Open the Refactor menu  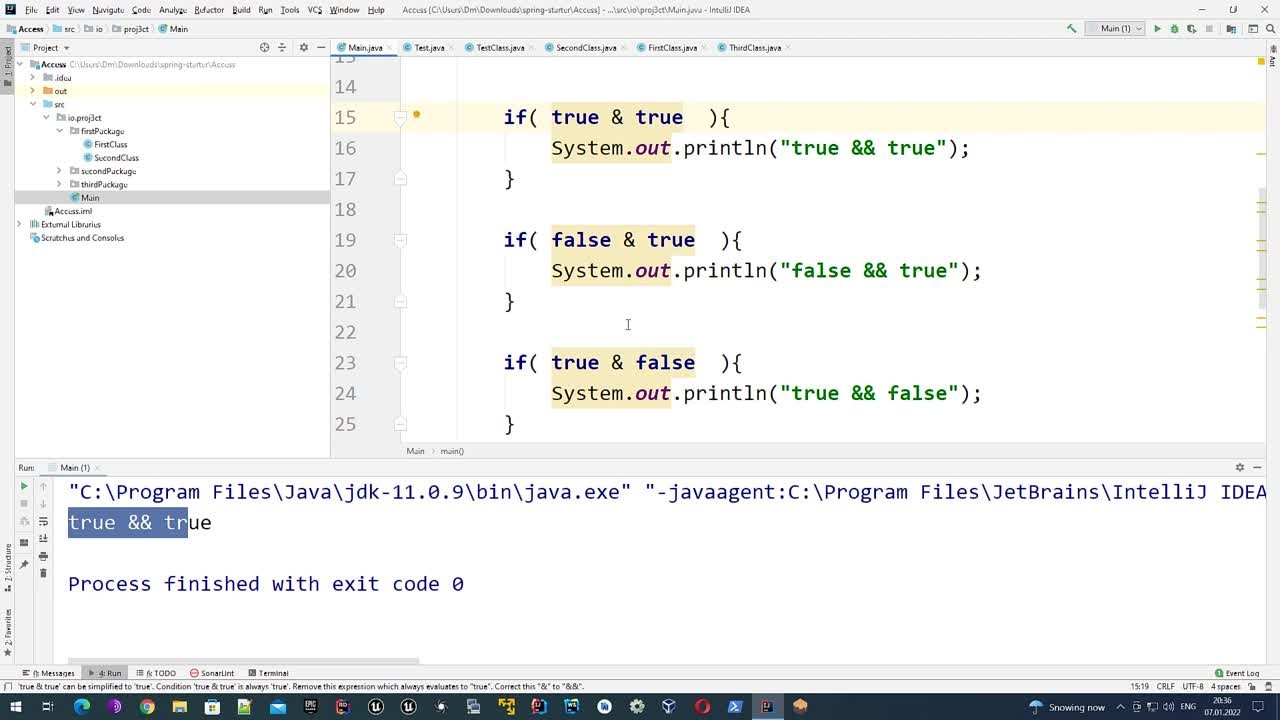tap(209, 10)
